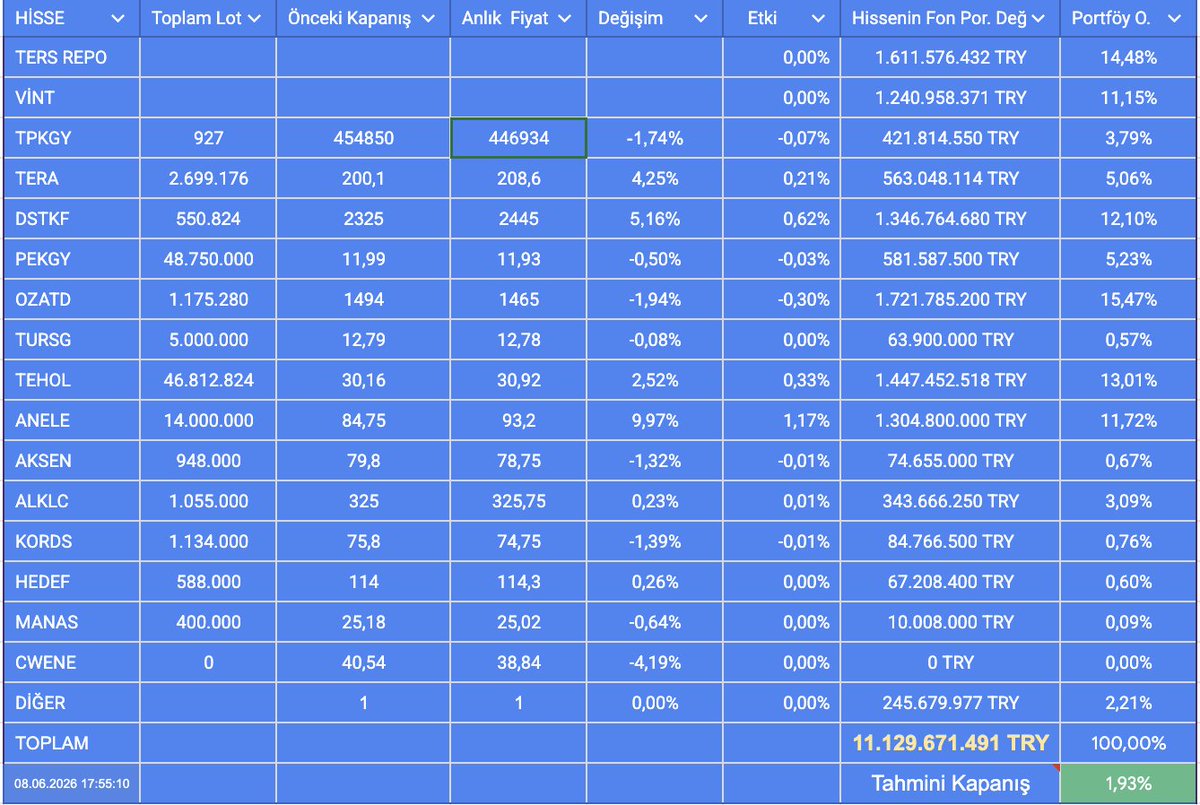The width and height of the screenshot is (1200, 805).
Task: Select VİNT fund value 1.240.958.371 TRY
Action: point(950,98)
